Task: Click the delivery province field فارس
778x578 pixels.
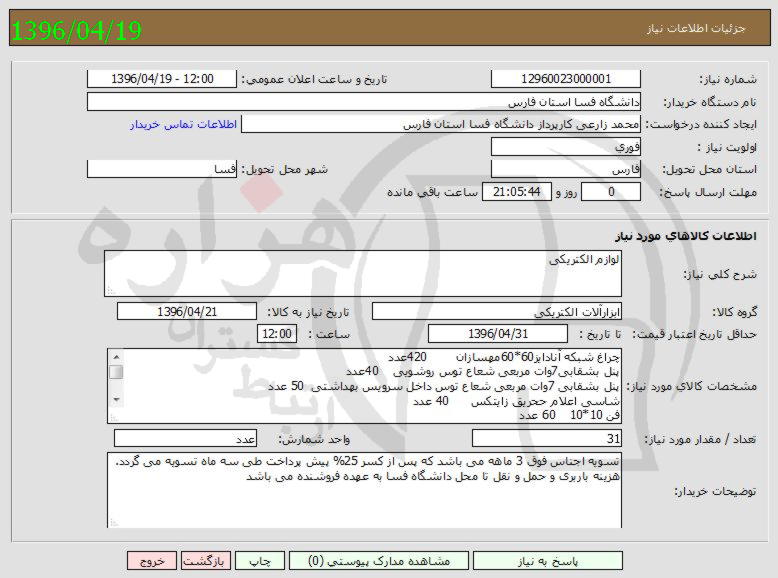Action: [x=565, y=170]
